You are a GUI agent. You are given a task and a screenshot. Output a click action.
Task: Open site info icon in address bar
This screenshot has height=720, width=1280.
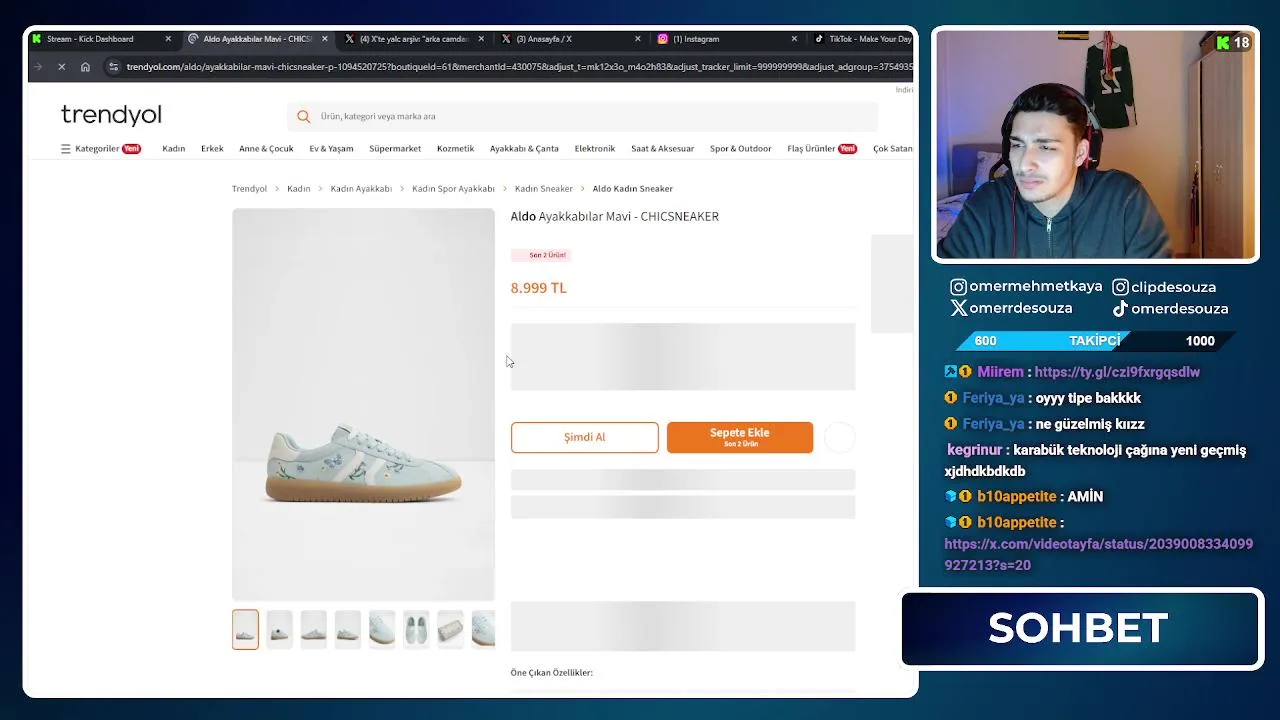pos(114,67)
